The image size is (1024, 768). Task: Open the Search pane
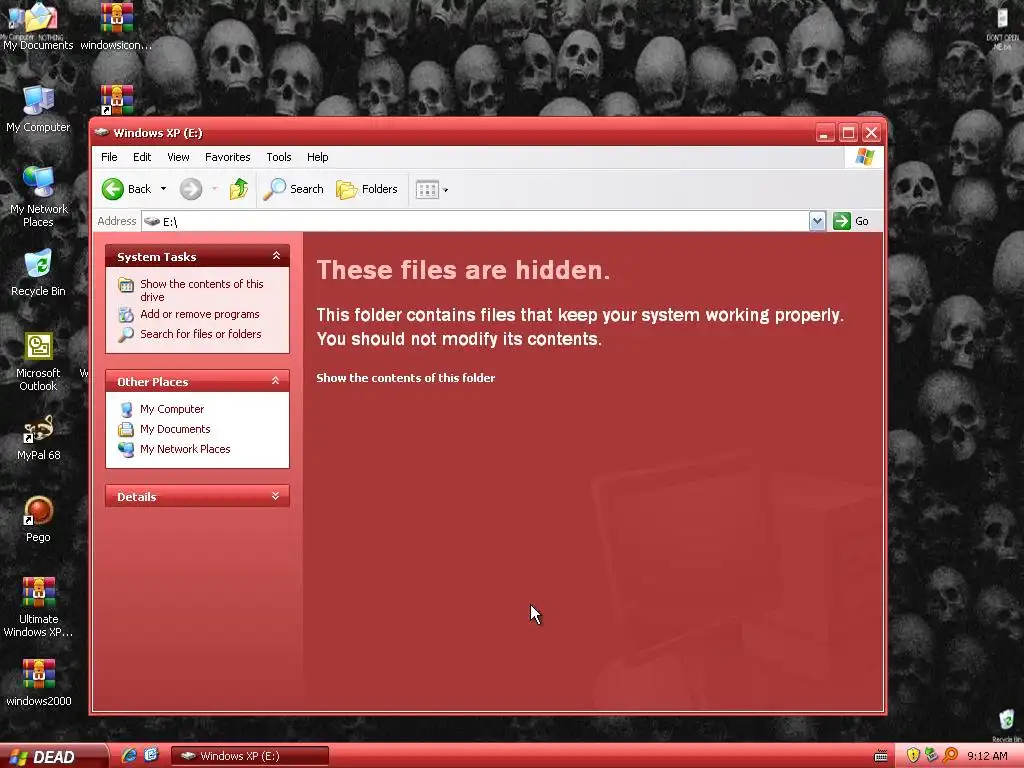coord(293,189)
